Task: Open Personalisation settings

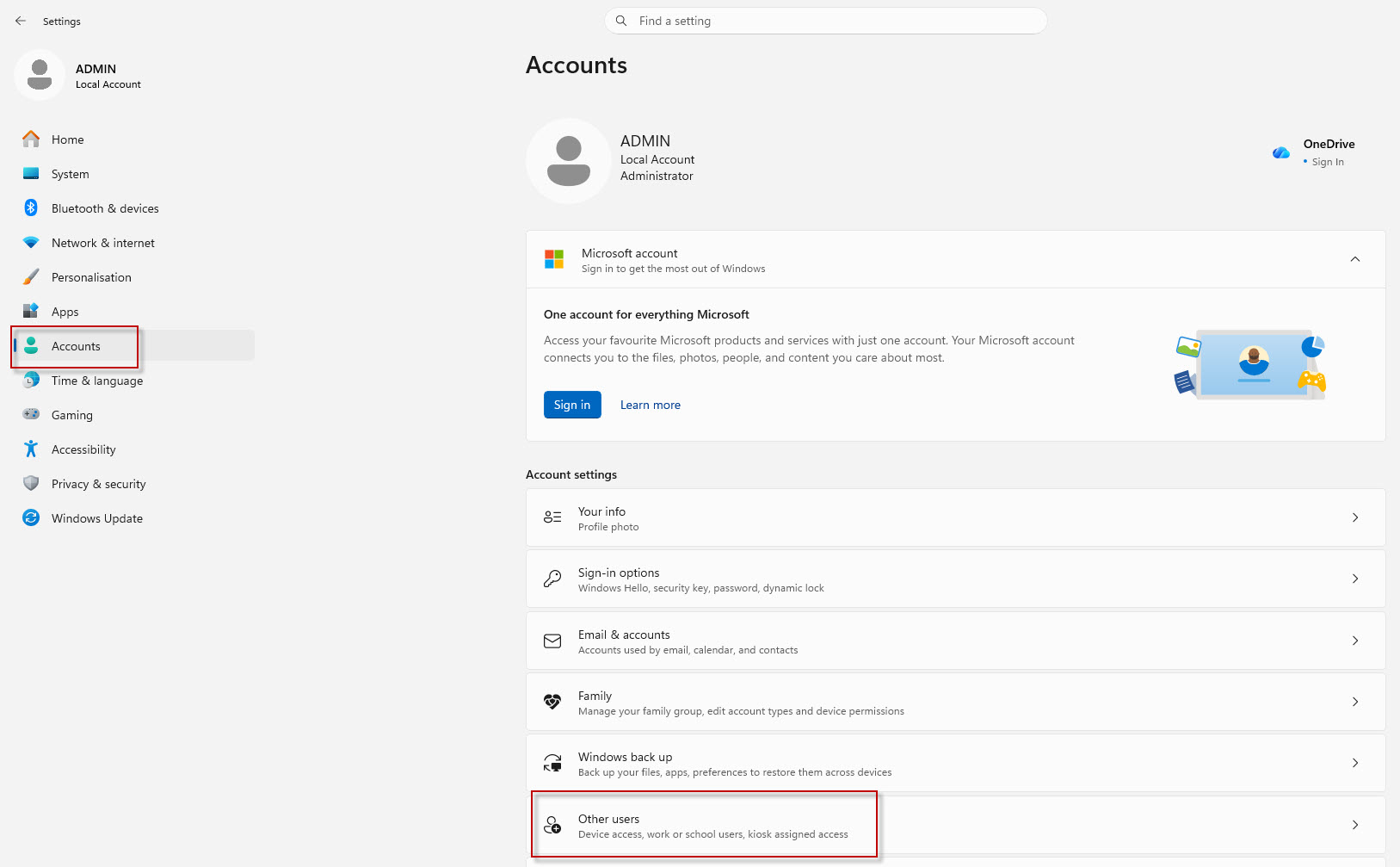Action: [134, 276]
